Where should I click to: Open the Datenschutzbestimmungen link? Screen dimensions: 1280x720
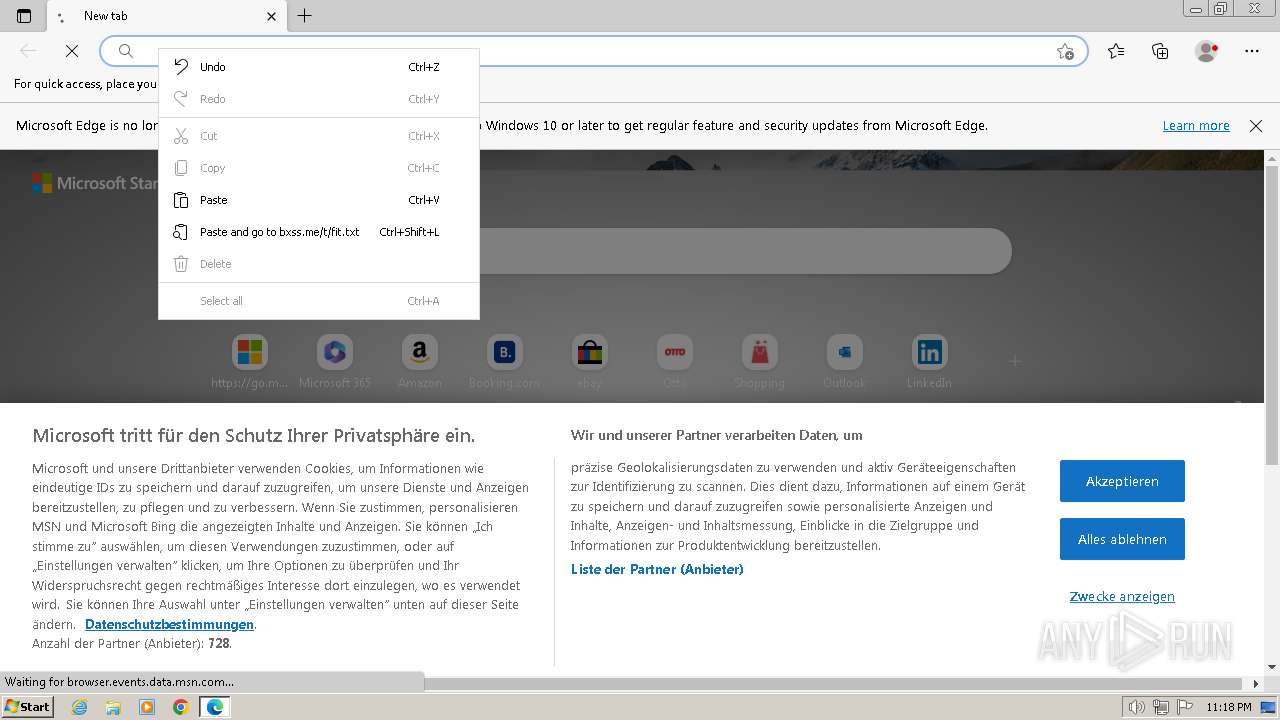(x=170, y=624)
